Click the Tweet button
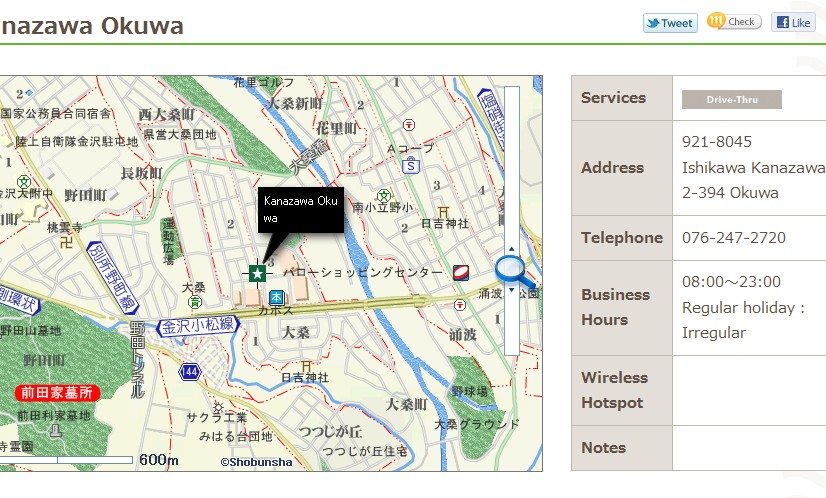The height and width of the screenshot is (498, 826). click(x=670, y=23)
